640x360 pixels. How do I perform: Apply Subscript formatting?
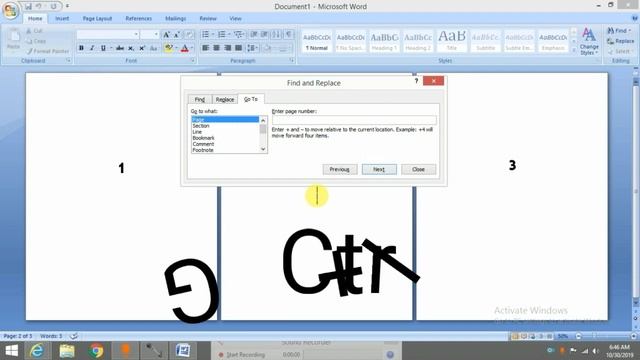[x=131, y=48]
